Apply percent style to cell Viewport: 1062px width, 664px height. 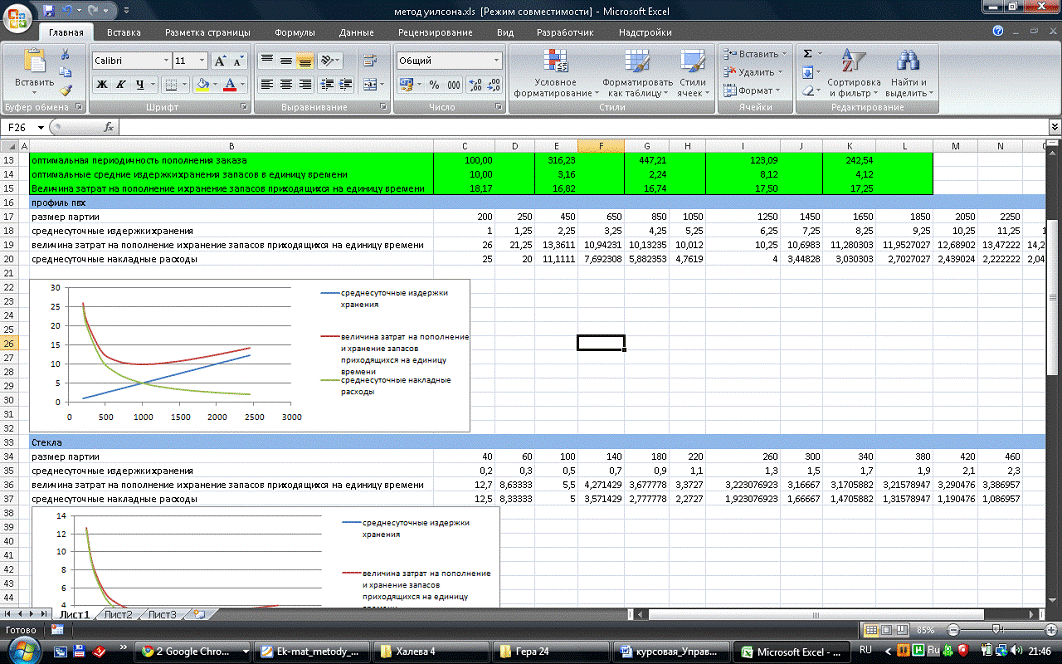coord(433,85)
